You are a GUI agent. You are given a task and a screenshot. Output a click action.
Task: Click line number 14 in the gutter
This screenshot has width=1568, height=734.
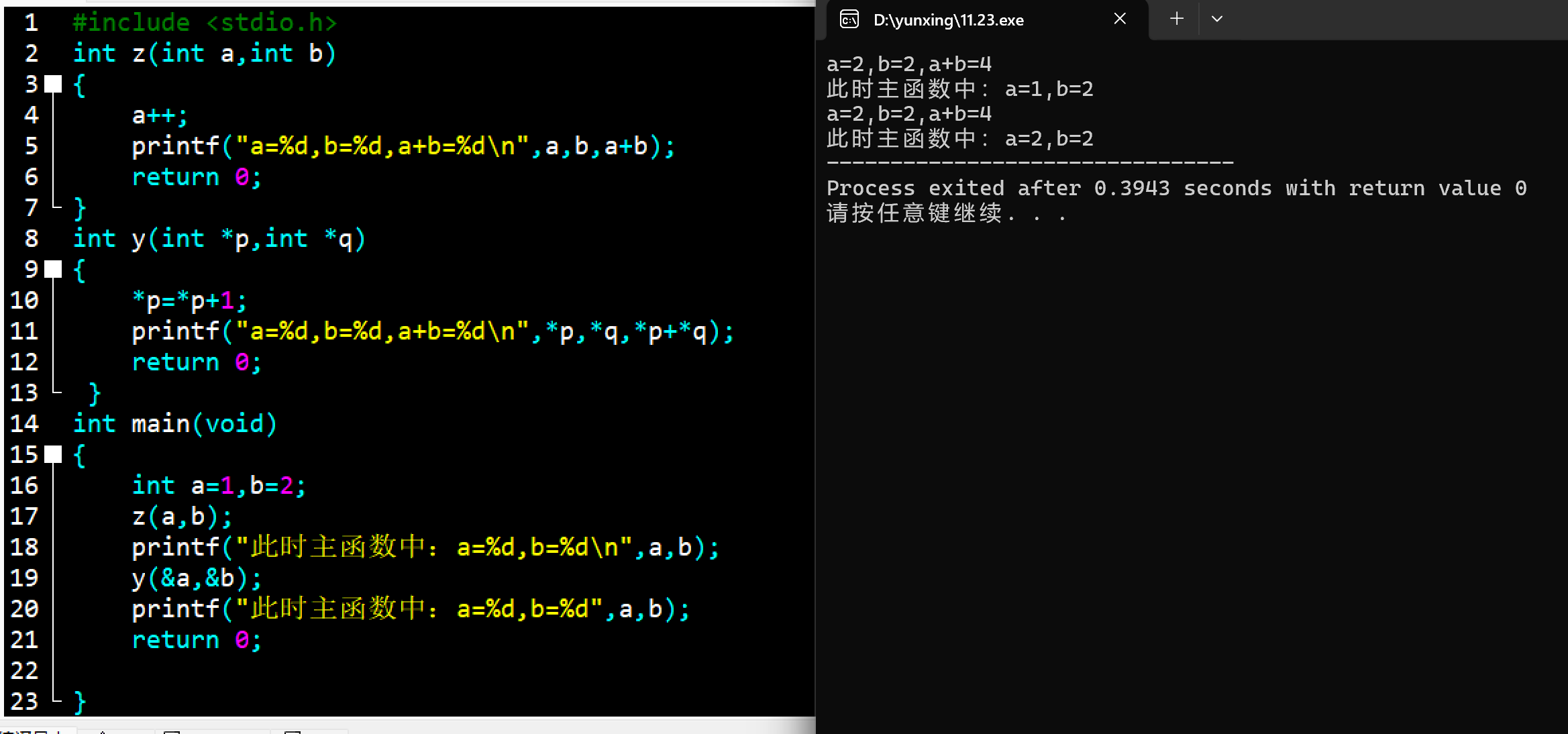coord(24,424)
